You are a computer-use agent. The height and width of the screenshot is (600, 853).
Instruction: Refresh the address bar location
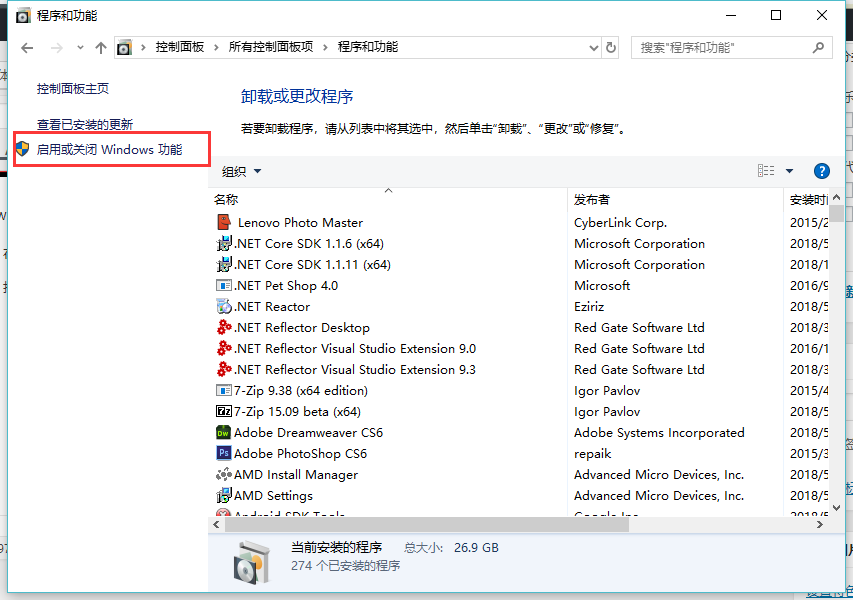click(611, 48)
